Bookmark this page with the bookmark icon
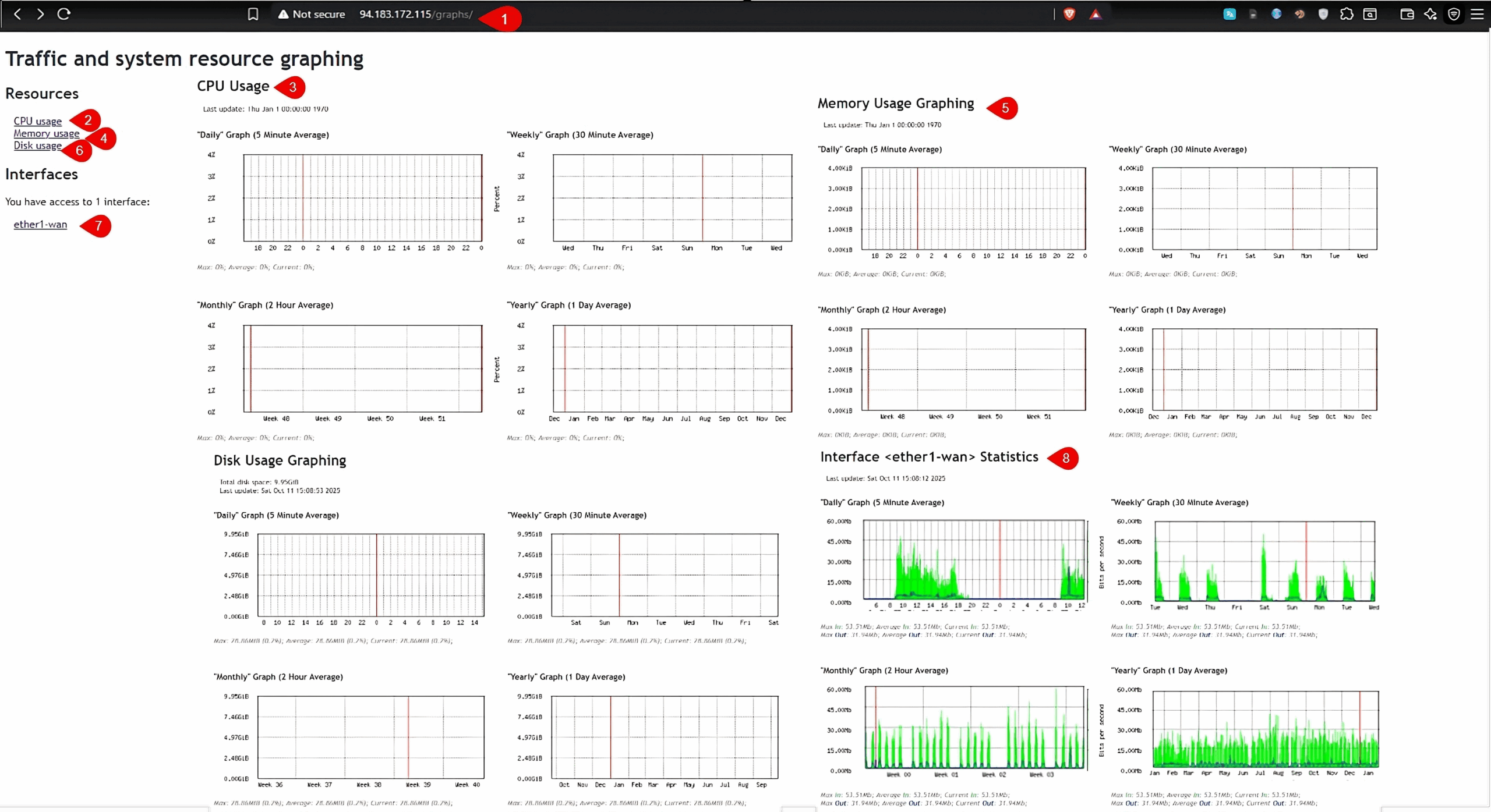 (x=253, y=14)
